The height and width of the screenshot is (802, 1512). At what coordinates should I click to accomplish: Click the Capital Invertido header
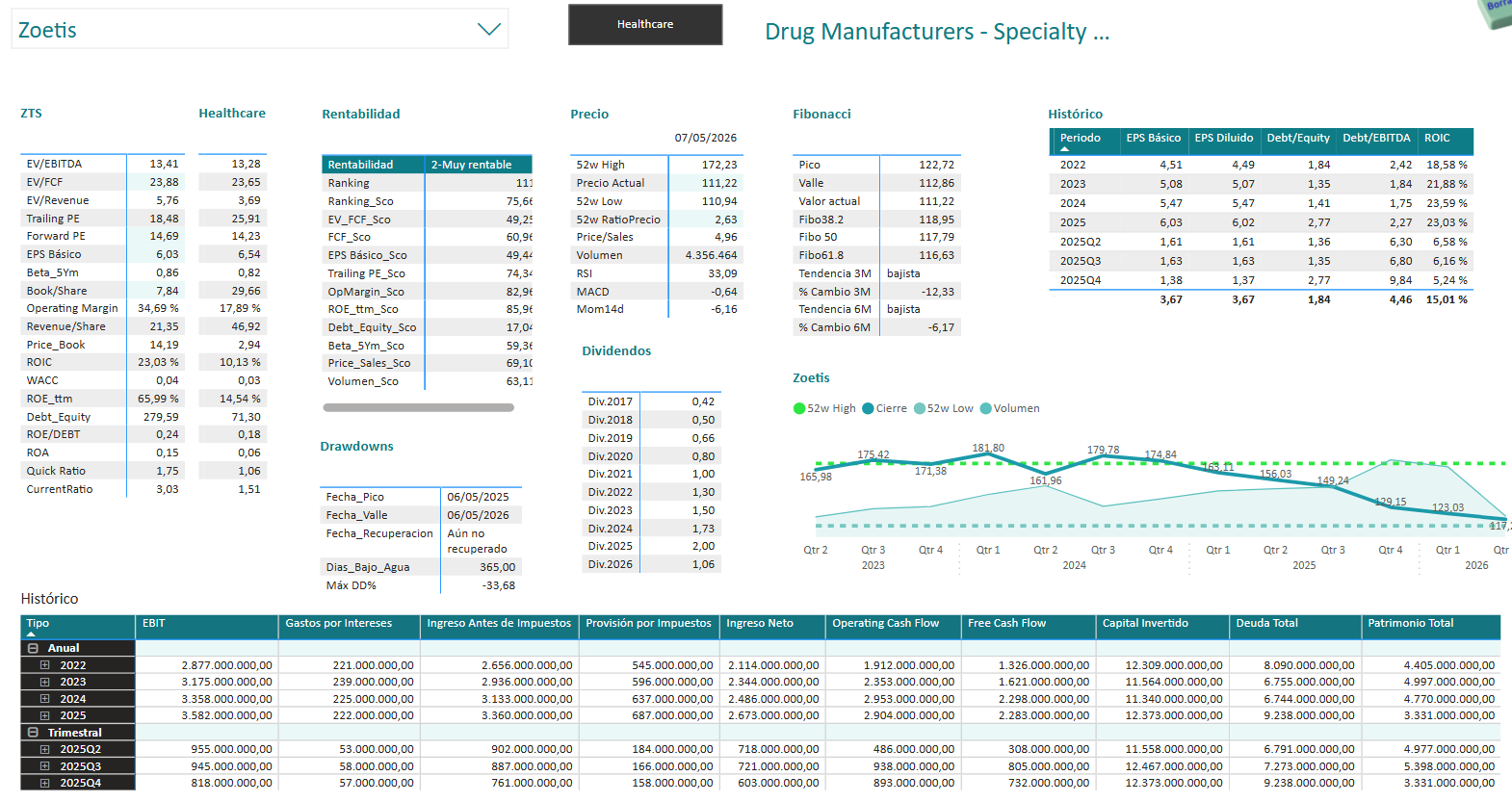pyautogui.click(x=1162, y=627)
